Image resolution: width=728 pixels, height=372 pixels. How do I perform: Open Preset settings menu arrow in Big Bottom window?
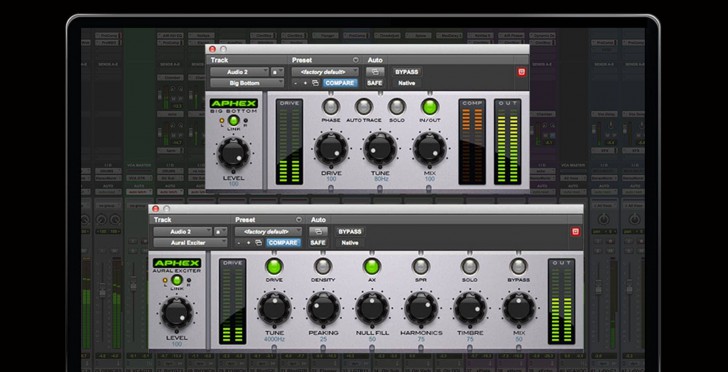tap(356, 60)
